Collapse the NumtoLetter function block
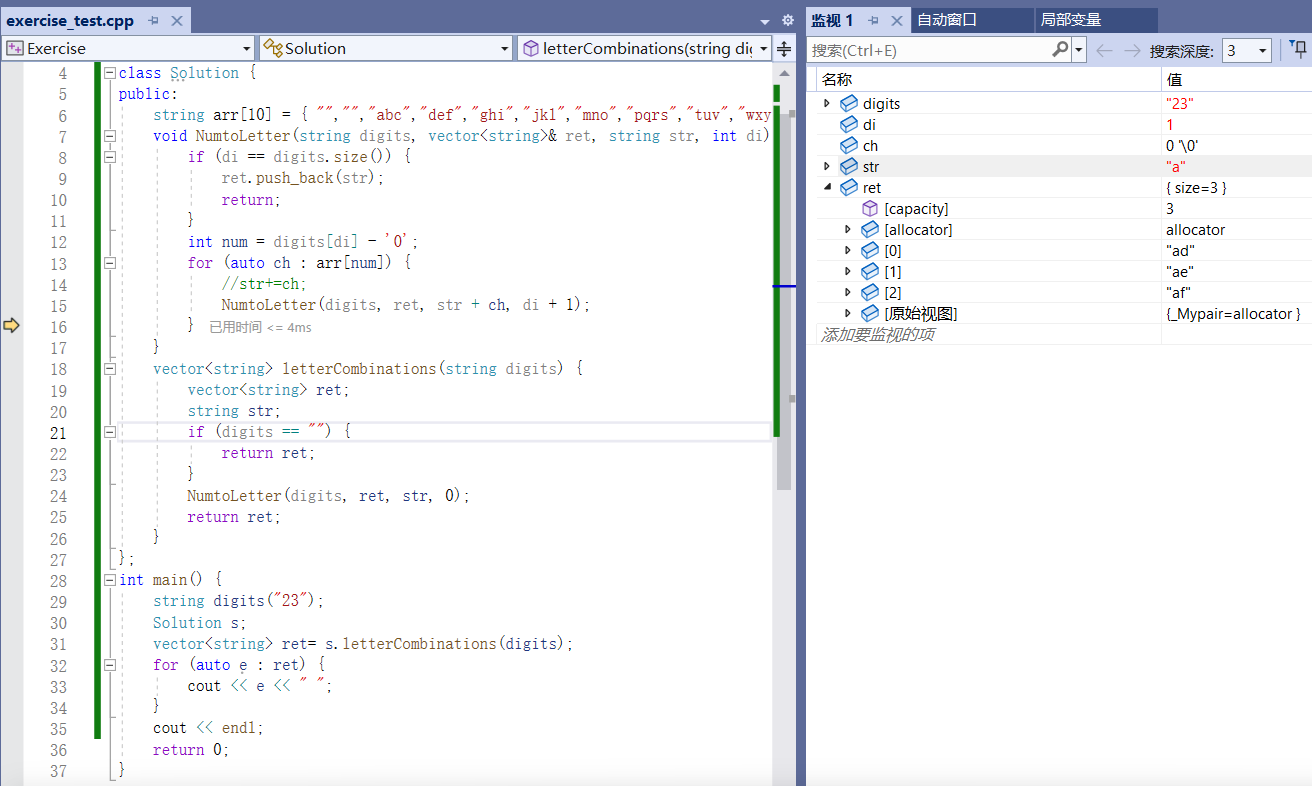Screen dimensions: 1312x786 coord(110,136)
